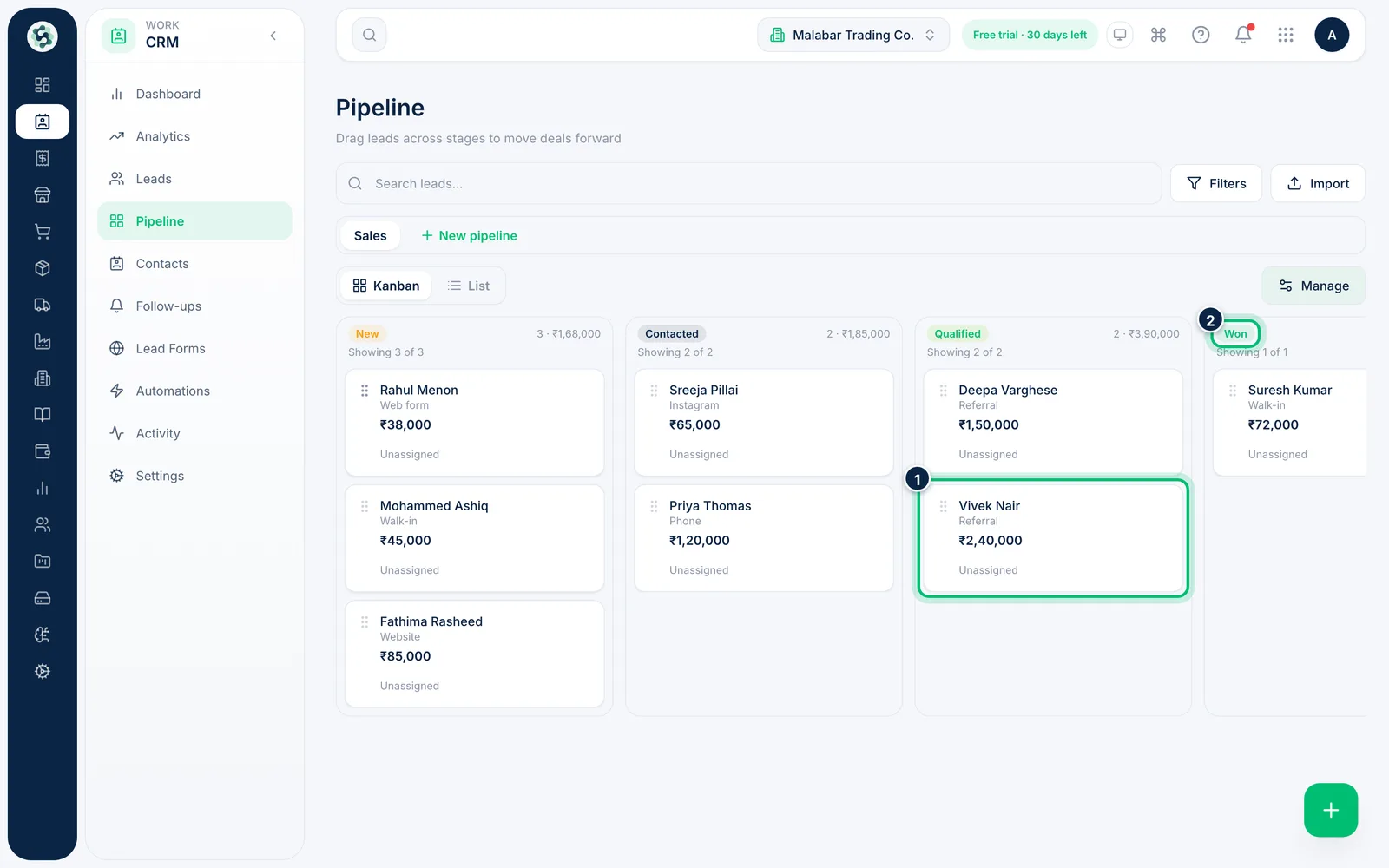Click the shopping cart icon in rail

pyautogui.click(x=42, y=232)
